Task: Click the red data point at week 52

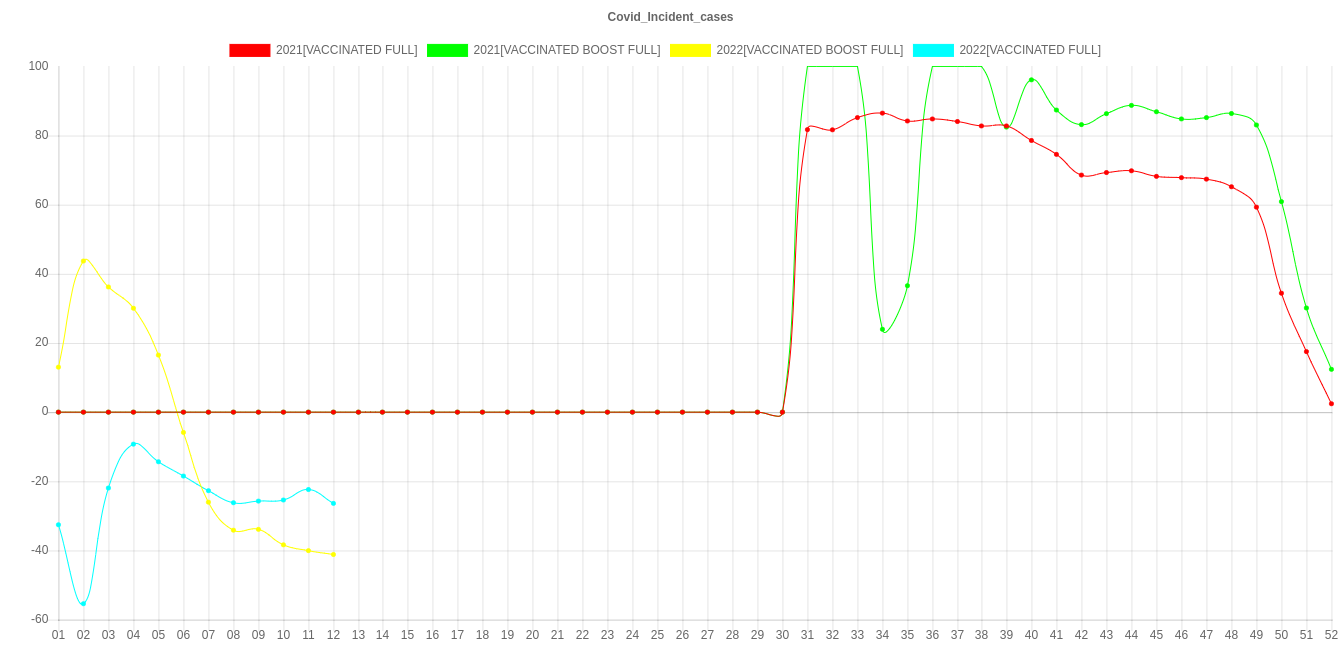Action: click(x=1331, y=404)
